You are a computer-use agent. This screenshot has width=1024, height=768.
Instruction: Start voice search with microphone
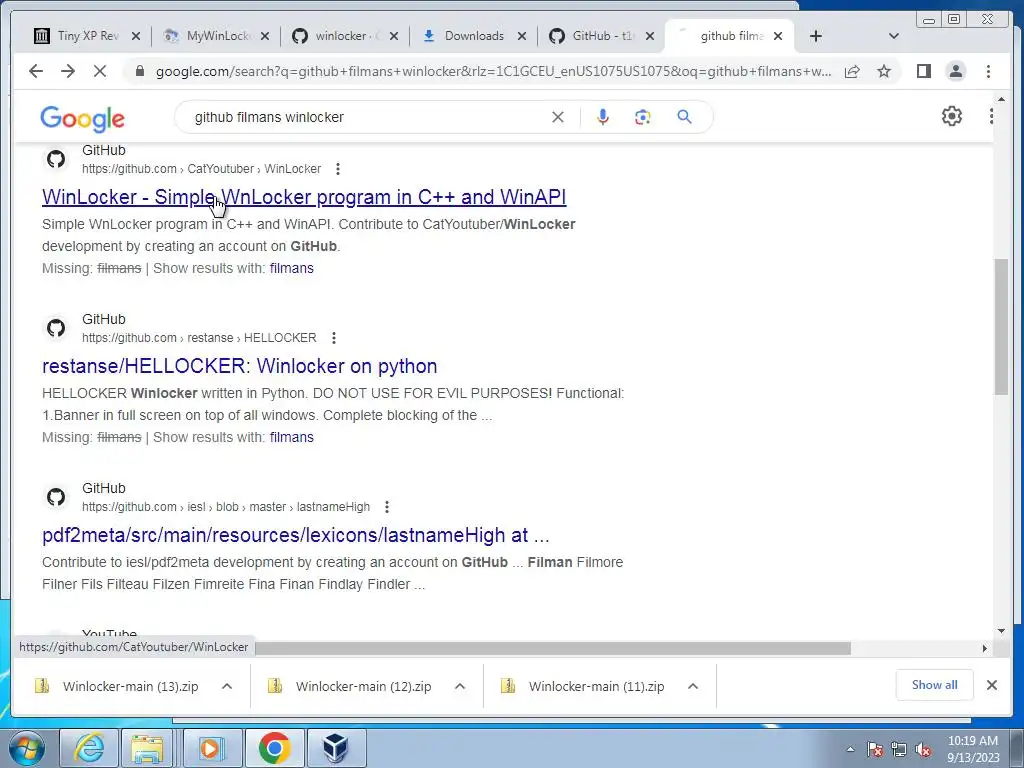603,117
